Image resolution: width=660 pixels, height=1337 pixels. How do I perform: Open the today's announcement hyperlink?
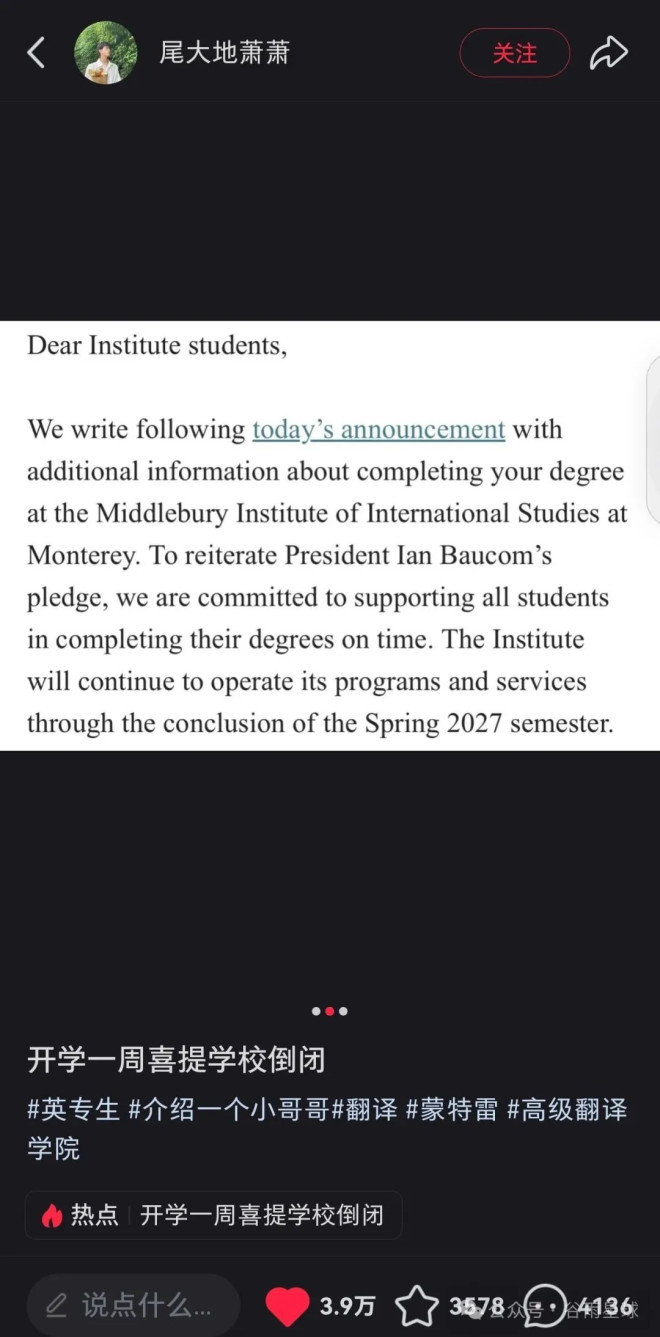pos(379,430)
